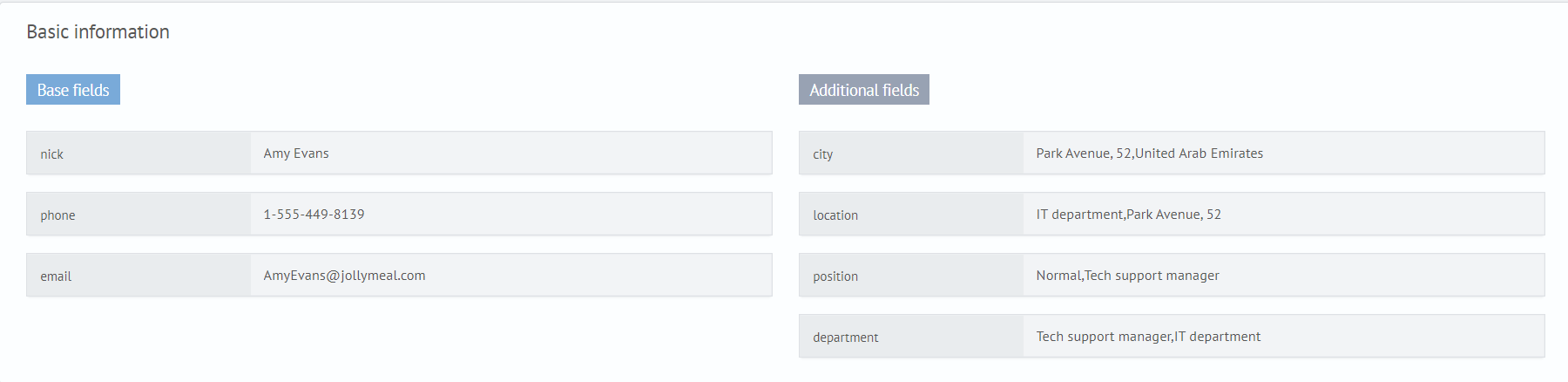
Task: Click the phone field label
Action: point(57,215)
